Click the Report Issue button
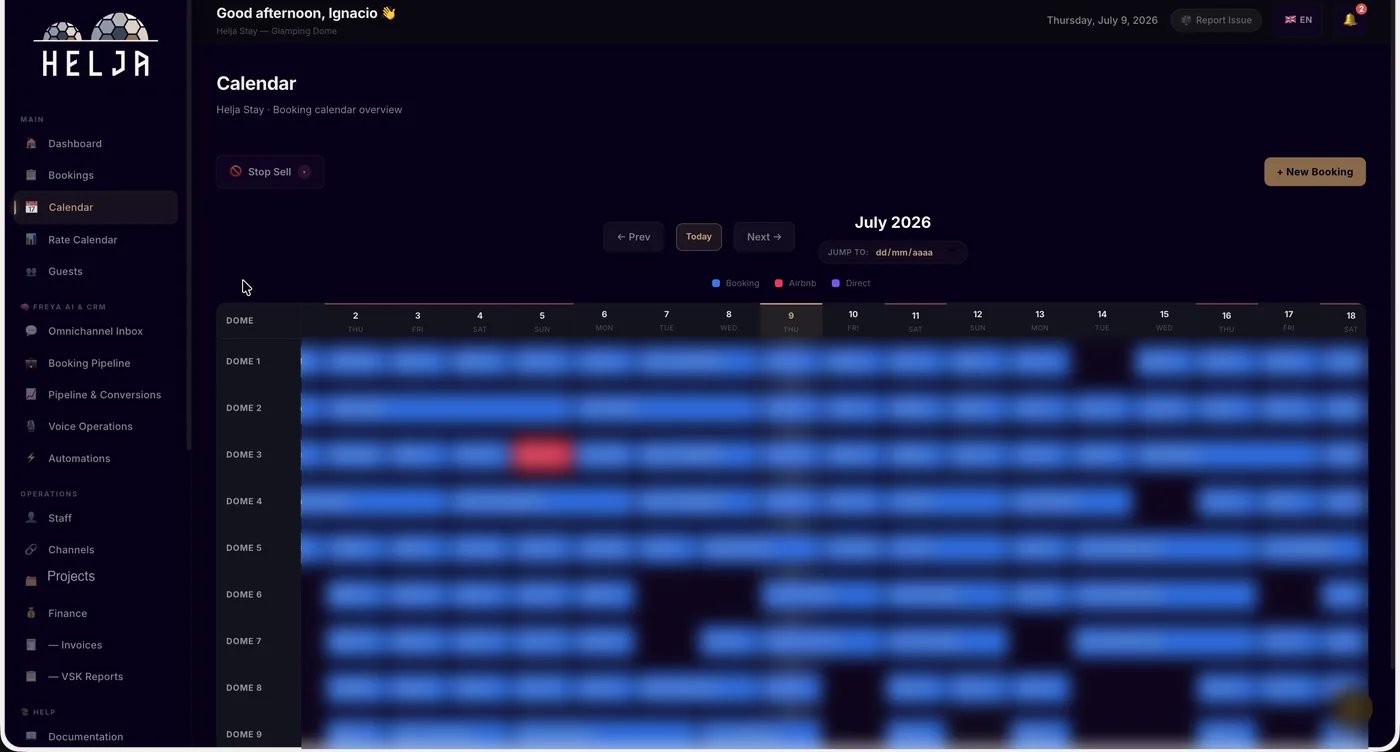Image resolution: width=1400 pixels, height=752 pixels. click(1216, 20)
